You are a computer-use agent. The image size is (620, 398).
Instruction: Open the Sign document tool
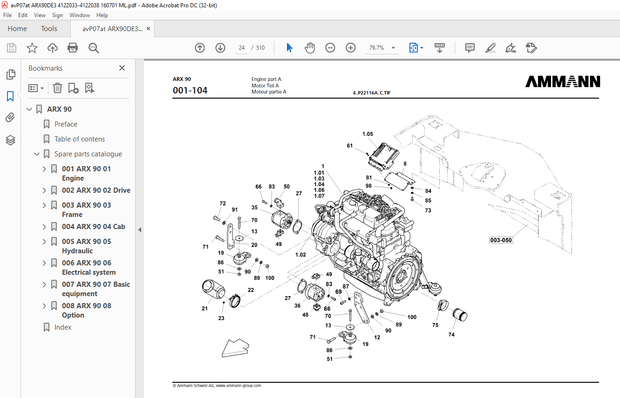511,48
